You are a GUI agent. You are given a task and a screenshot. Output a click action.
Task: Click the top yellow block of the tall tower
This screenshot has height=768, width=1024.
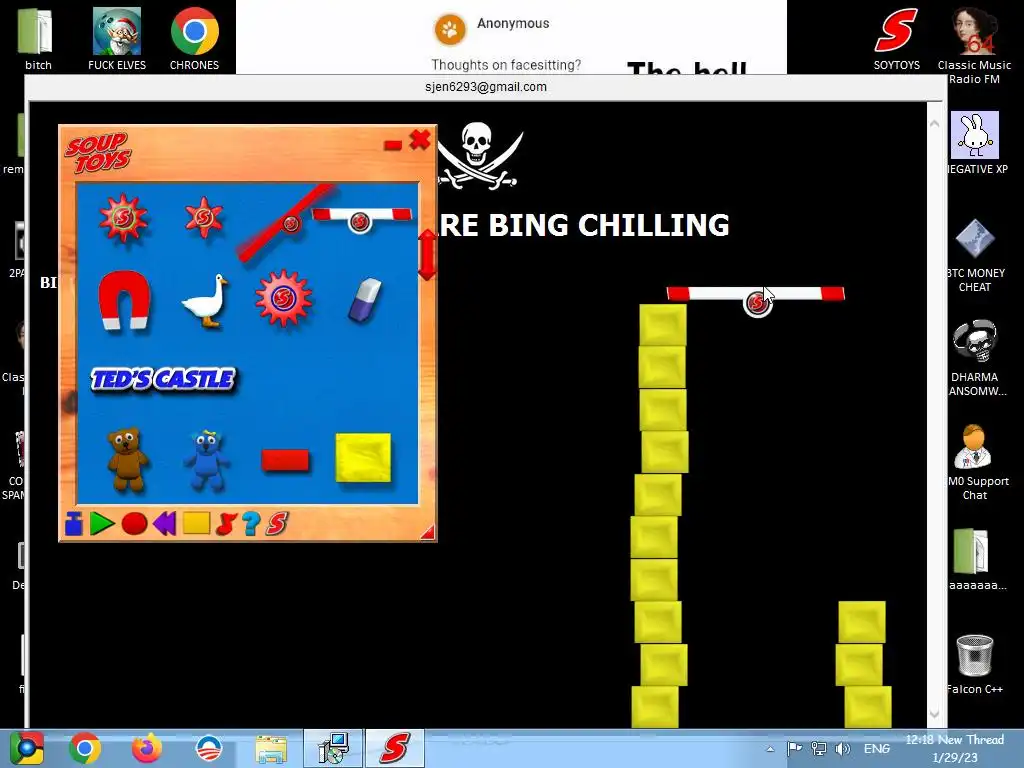click(x=663, y=325)
